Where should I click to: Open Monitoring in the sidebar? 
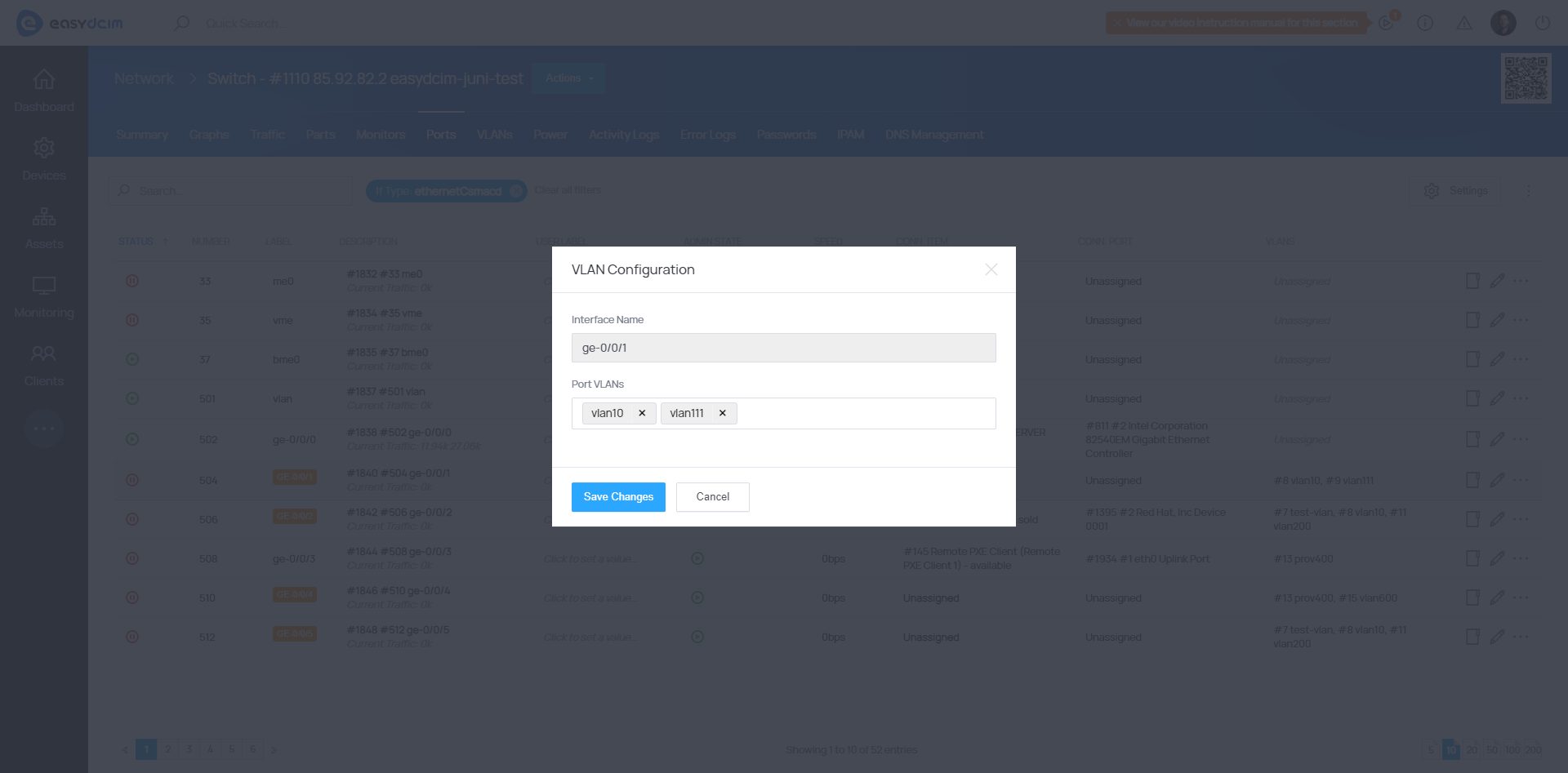[x=44, y=296]
